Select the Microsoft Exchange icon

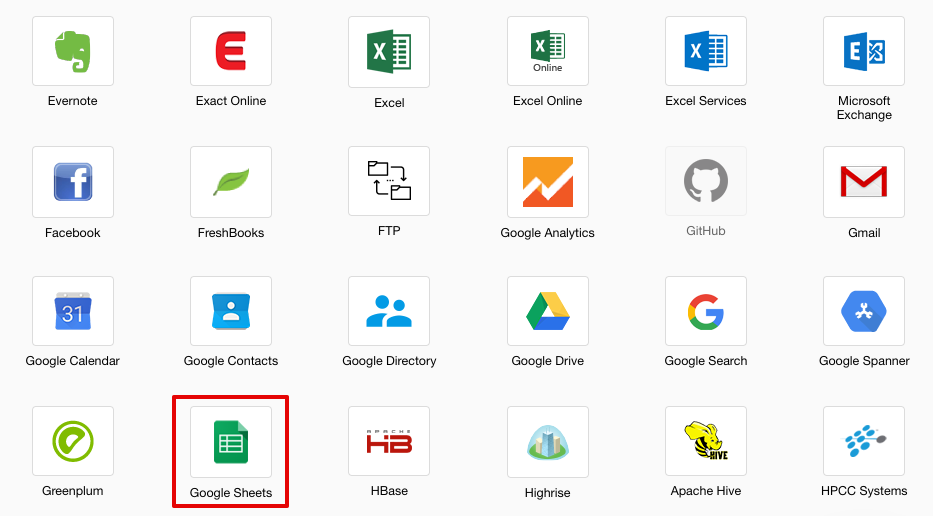[864, 51]
